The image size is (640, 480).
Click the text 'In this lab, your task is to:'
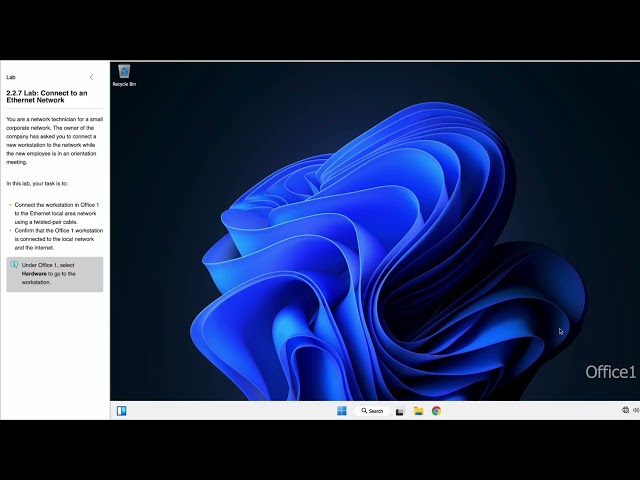[x=37, y=183]
